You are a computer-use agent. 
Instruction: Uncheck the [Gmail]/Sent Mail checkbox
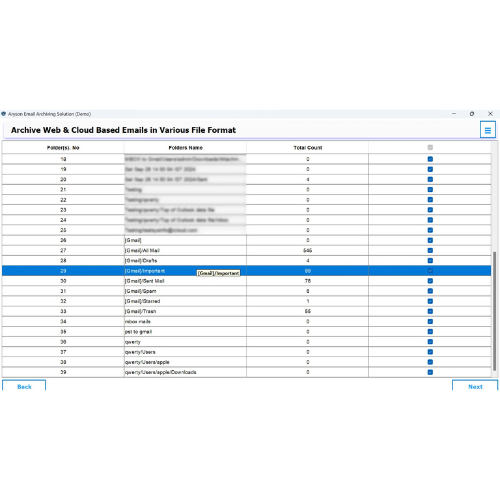click(430, 281)
